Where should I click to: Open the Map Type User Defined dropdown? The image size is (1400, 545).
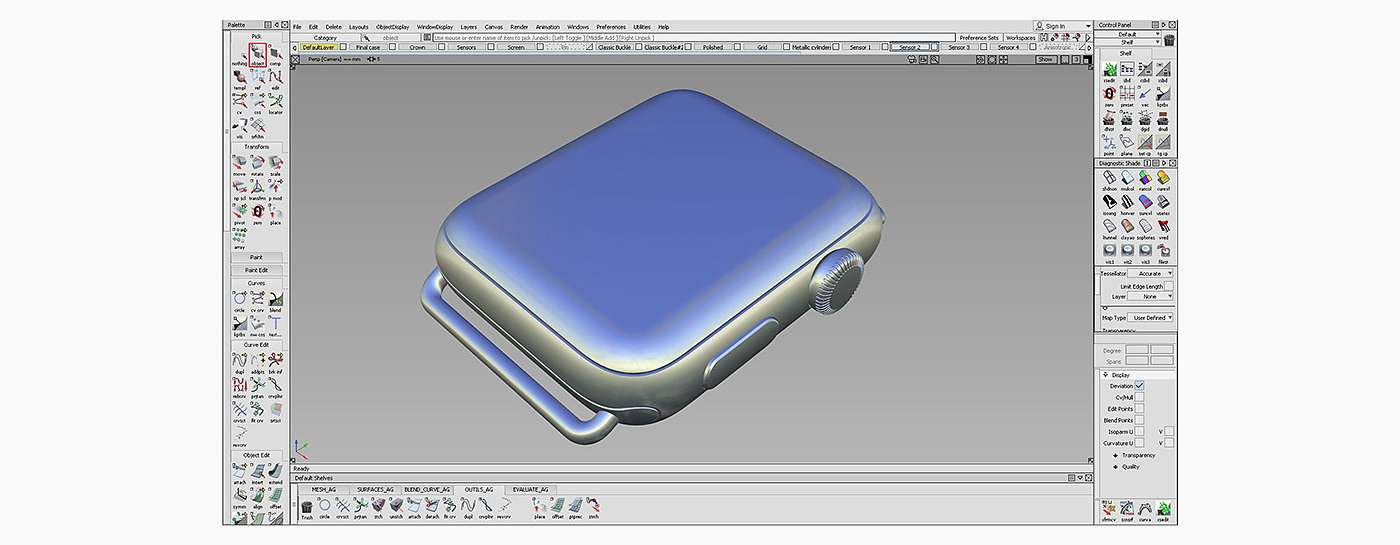(1152, 317)
